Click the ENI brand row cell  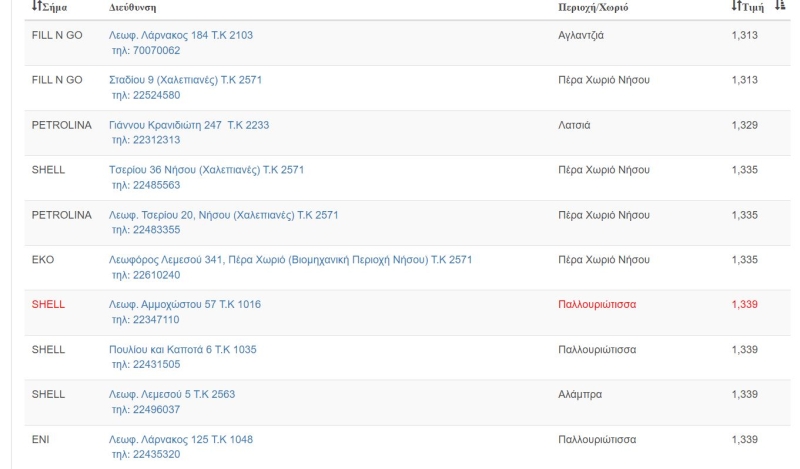[x=40, y=439]
